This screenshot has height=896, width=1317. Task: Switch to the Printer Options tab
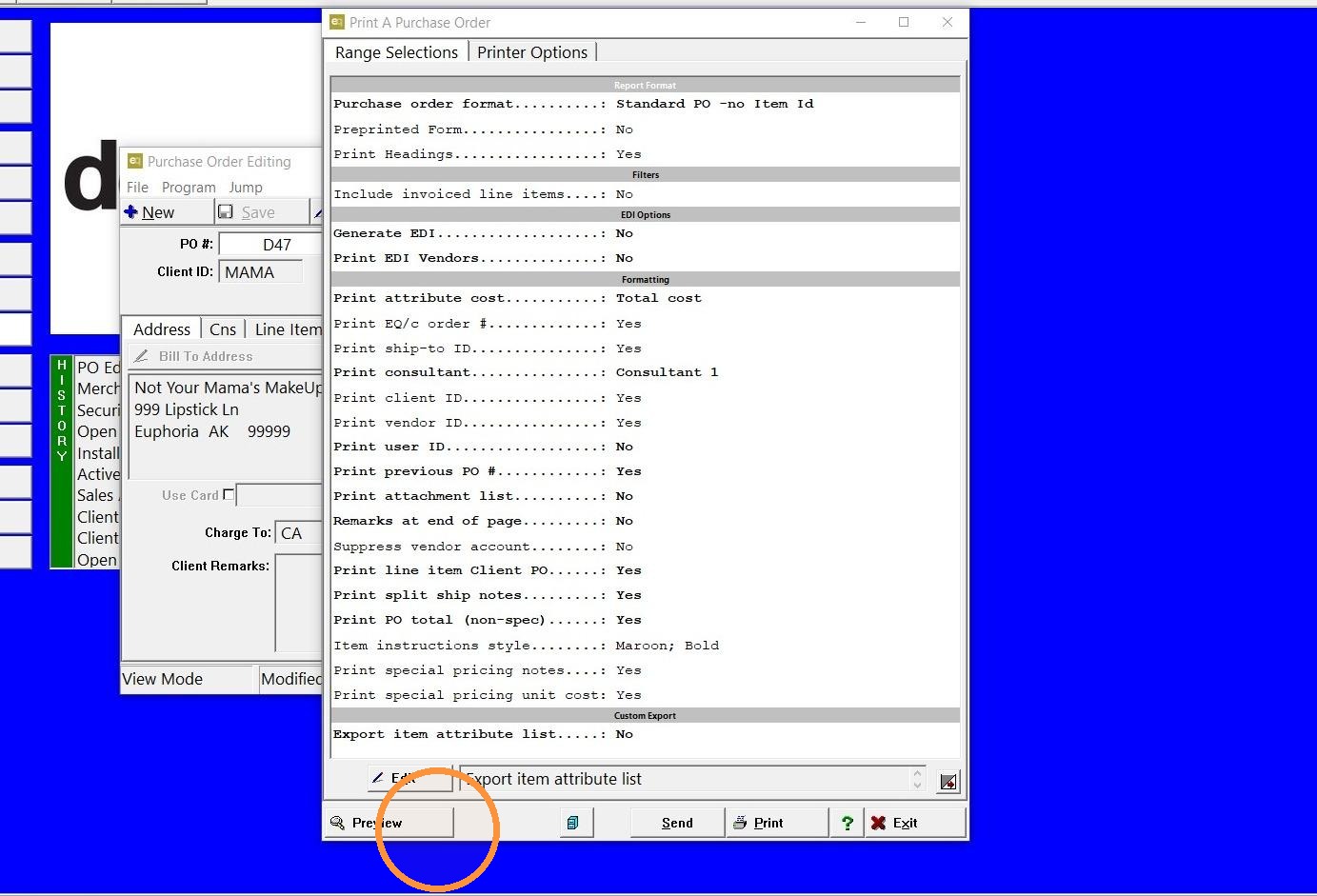(x=532, y=52)
